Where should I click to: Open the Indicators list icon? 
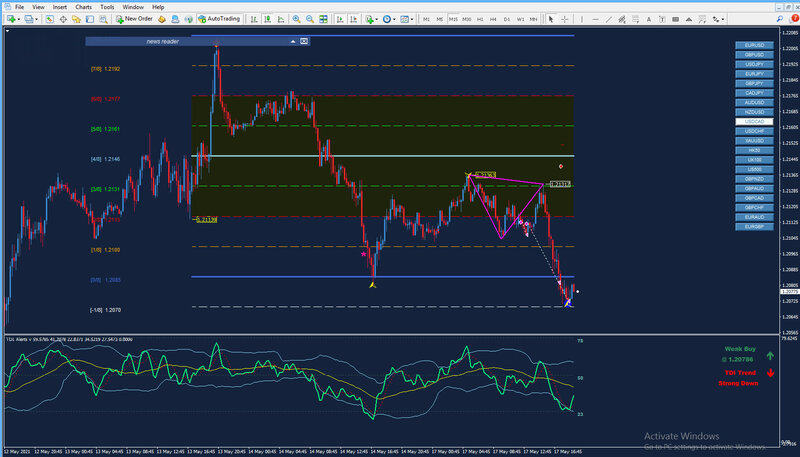click(368, 19)
